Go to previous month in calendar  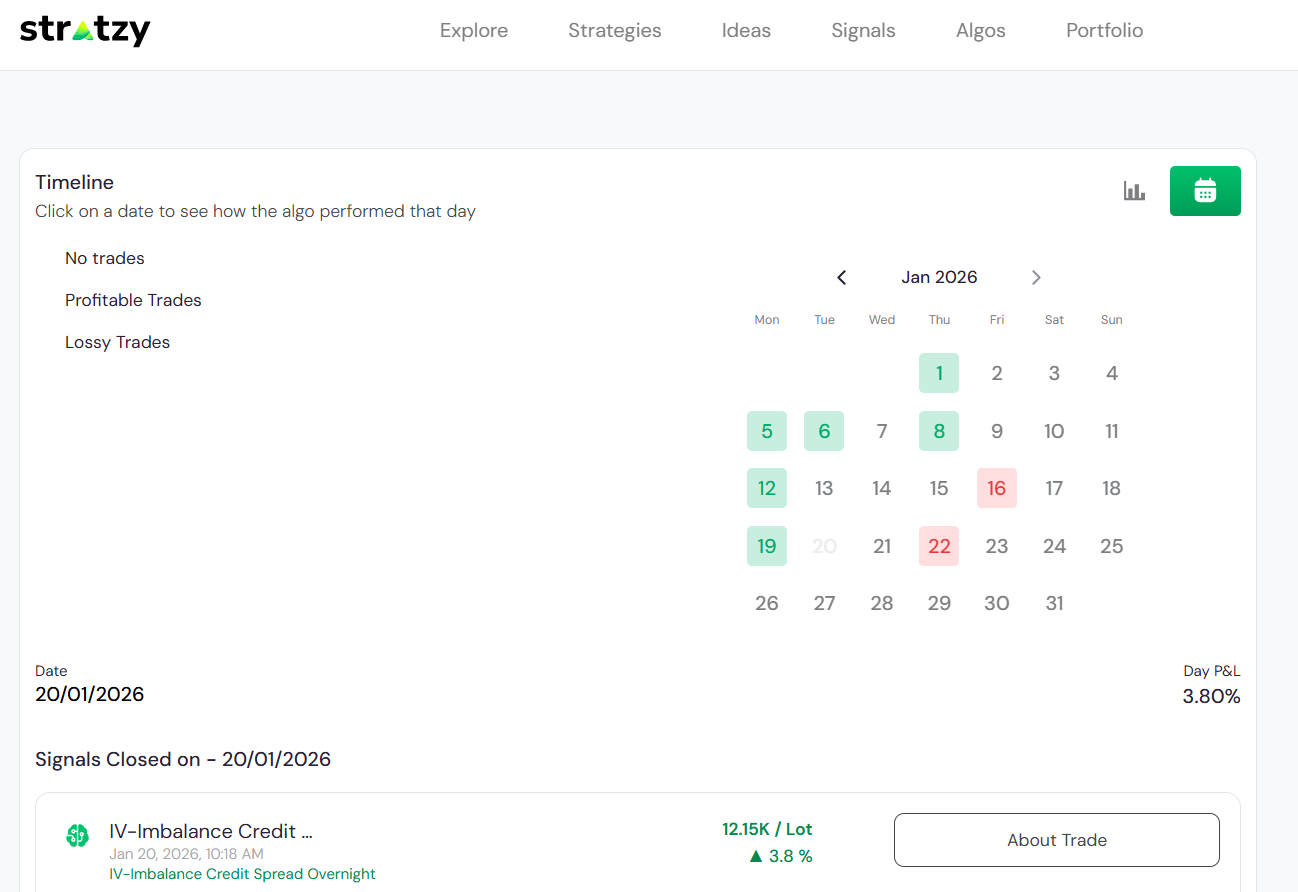(841, 277)
